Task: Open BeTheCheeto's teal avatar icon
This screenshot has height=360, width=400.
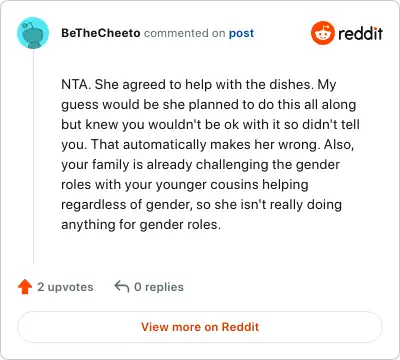Action: pyautogui.click(x=33, y=33)
